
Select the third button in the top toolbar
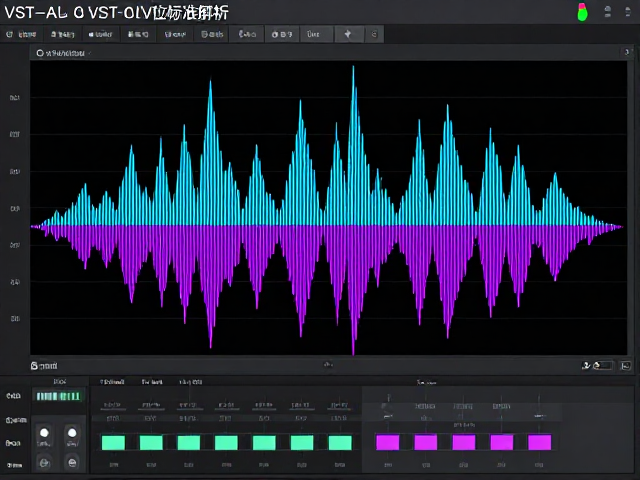[x=100, y=34]
